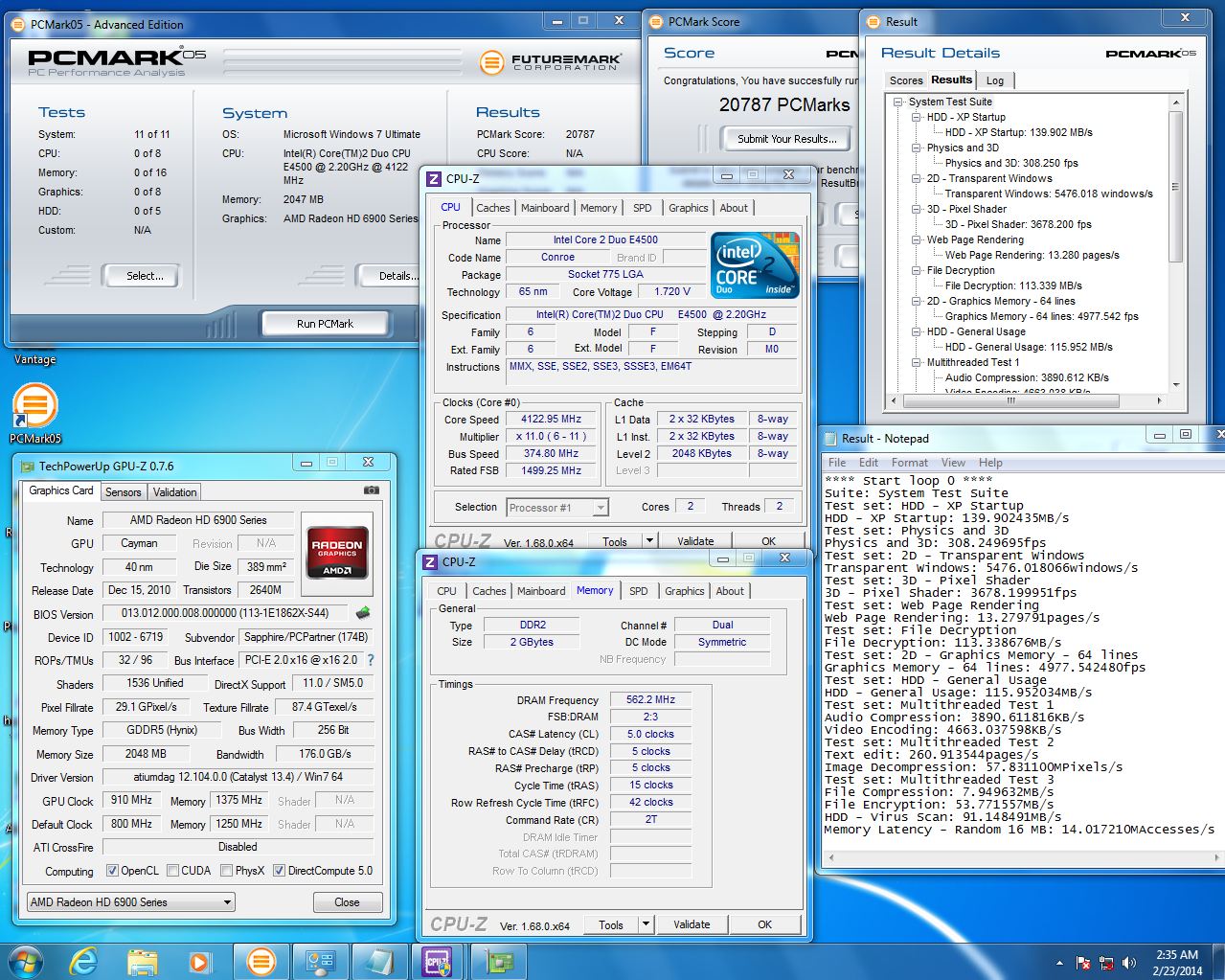Open Caches tab in CPU-Z Memory window
The width and height of the screenshot is (1225, 980).
489,591
